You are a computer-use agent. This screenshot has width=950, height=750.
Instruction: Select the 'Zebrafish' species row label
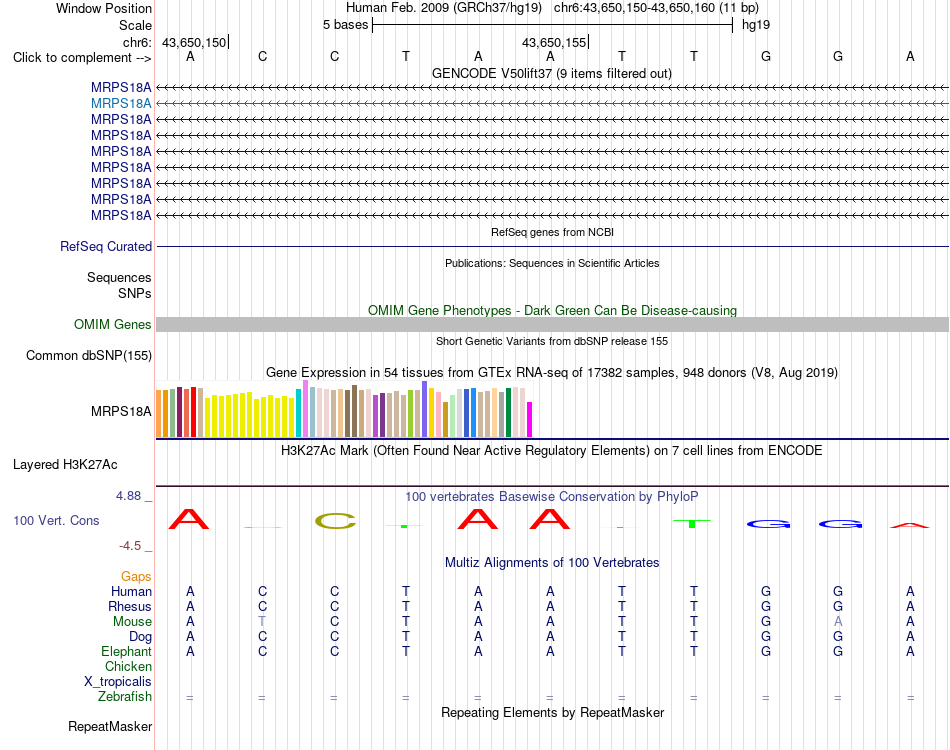125,697
